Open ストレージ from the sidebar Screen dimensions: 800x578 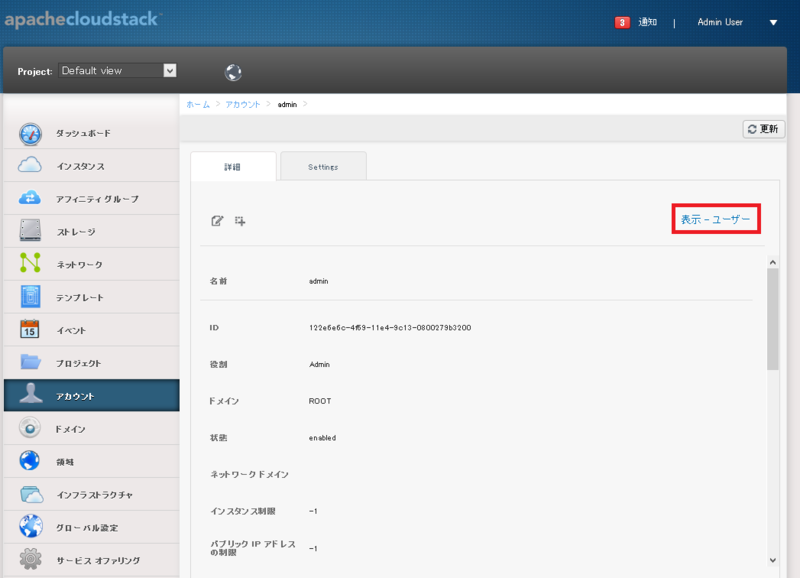(30, 232)
